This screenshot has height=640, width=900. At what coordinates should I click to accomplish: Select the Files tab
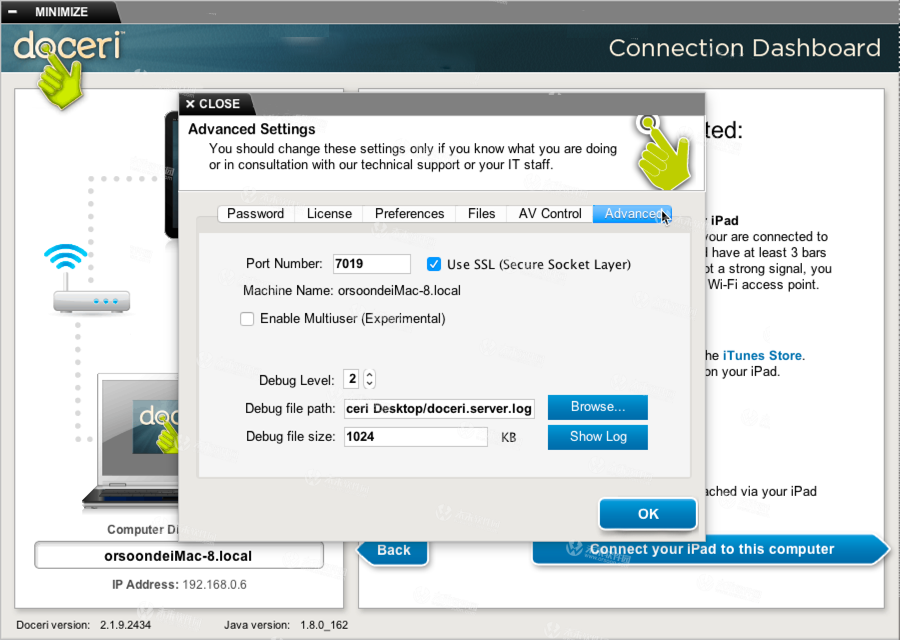click(x=481, y=214)
